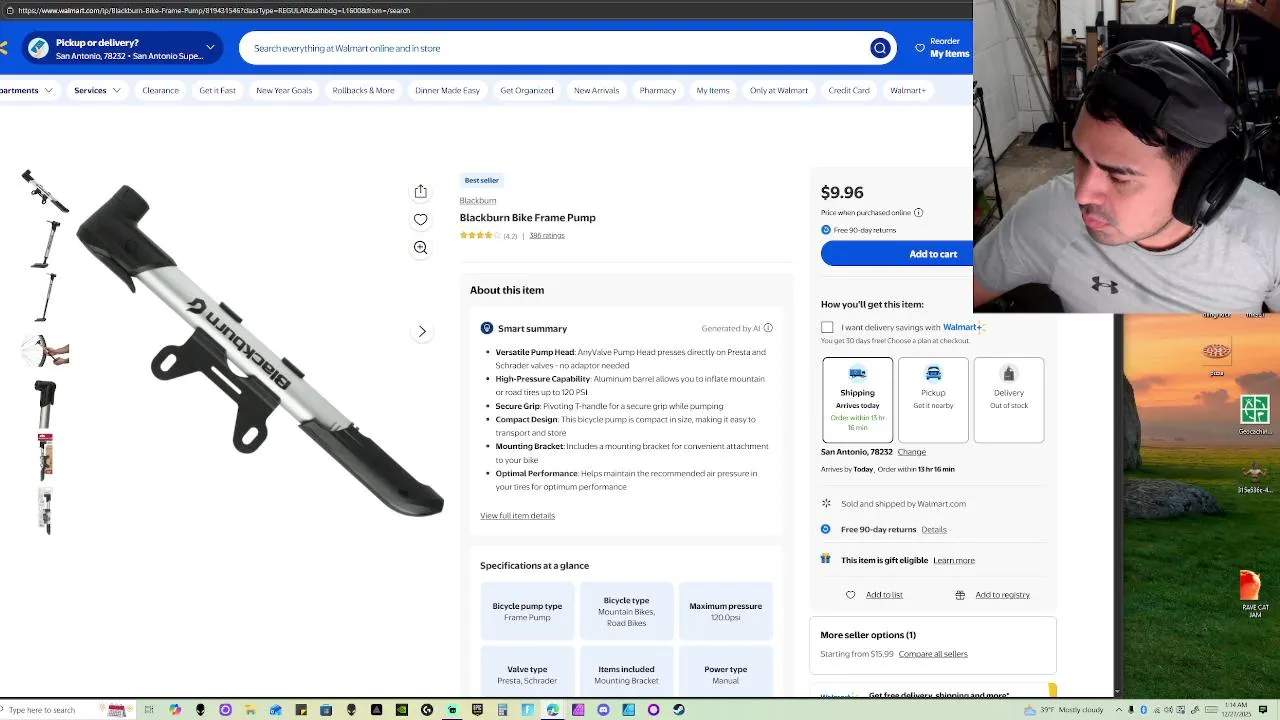Click the volume speaker icon in system tray
1280x720 pixels.
pos(1168,710)
